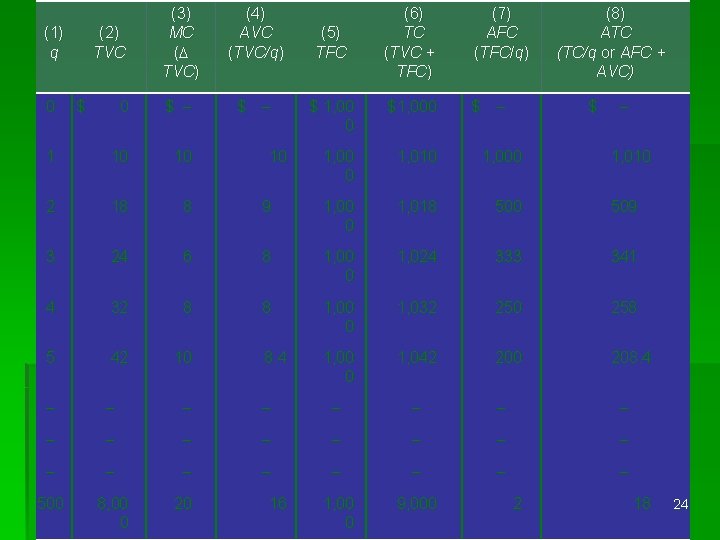Select the AFC value "200"
Screen dimensions: 720x540
click(x=509, y=357)
